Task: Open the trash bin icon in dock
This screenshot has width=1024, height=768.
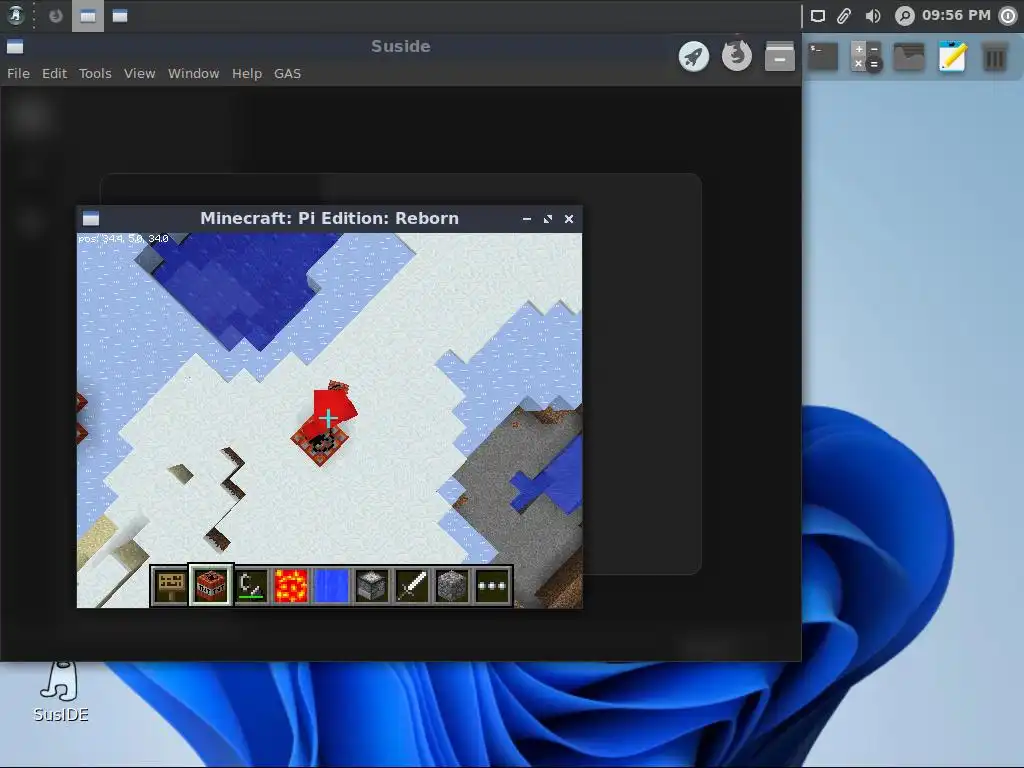Action: pos(995,57)
